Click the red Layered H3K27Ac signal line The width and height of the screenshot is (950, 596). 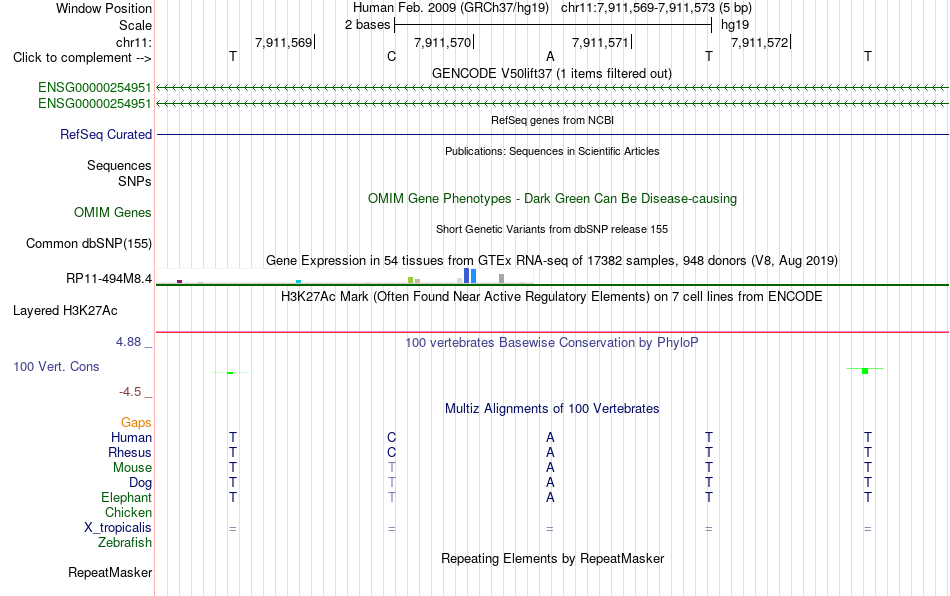click(x=552, y=332)
